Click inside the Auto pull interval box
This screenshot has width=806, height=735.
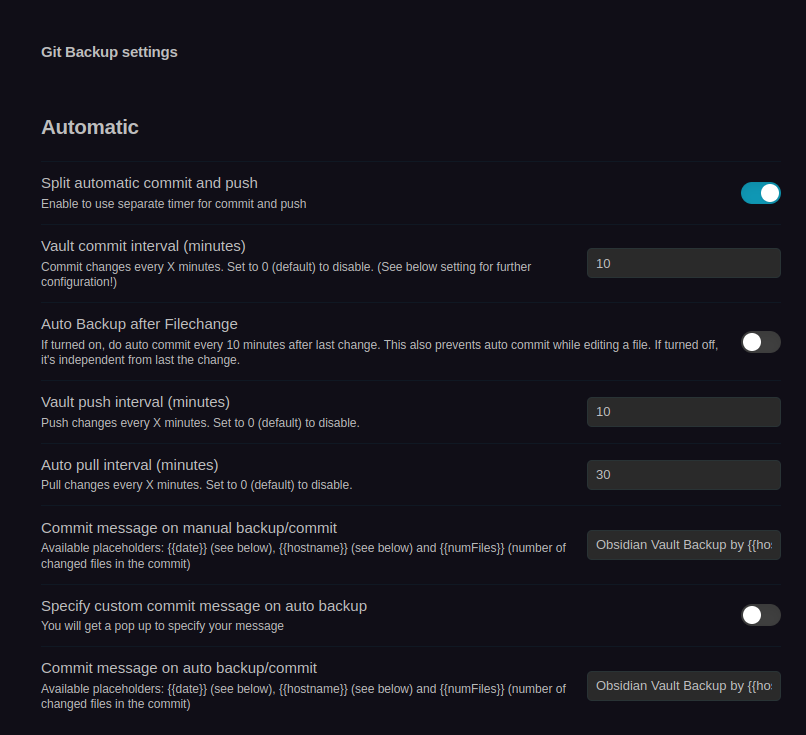tap(683, 474)
